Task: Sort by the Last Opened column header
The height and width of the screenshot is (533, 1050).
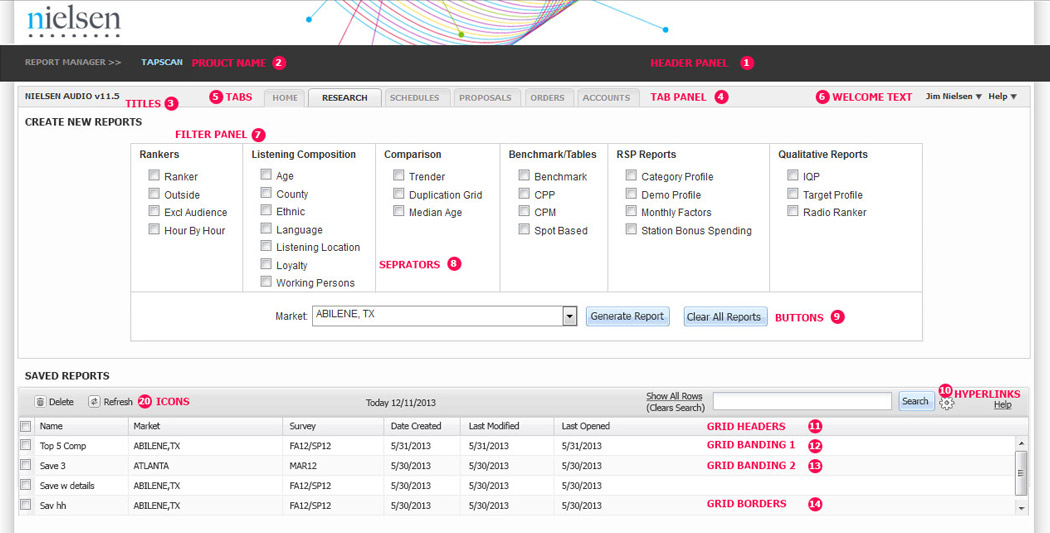Action: pos(586,426)
